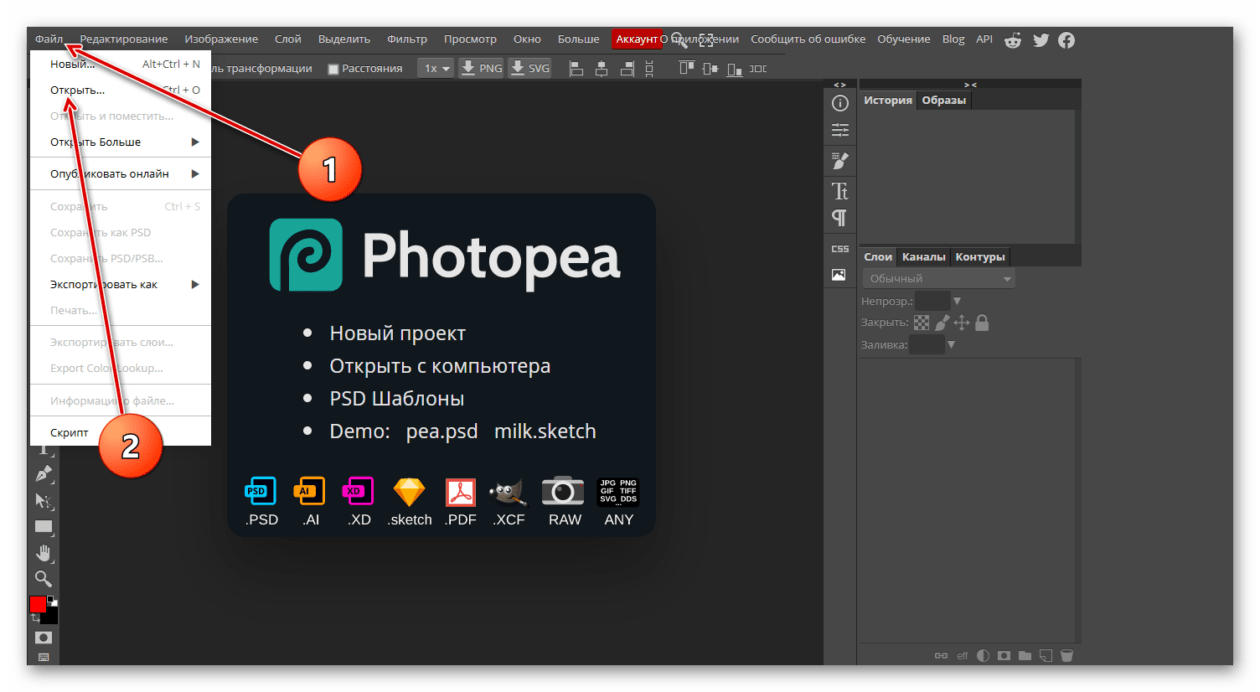Open the 1x scale dropdown
The width and height of the screenshot is (1260, 692).
pyautogui.click(x=435, y=68)
